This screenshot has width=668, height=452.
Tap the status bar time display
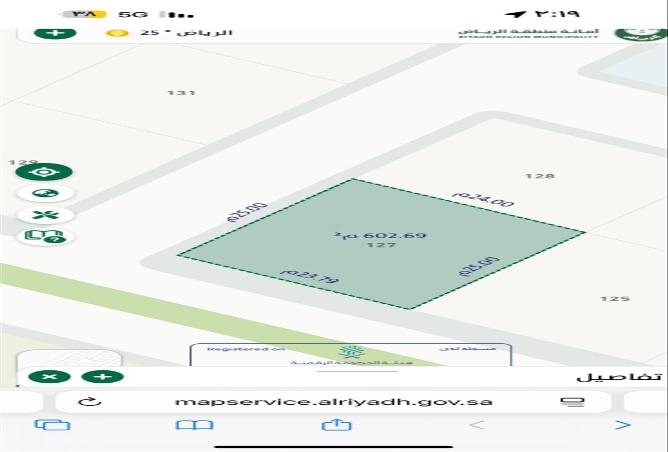557,13
